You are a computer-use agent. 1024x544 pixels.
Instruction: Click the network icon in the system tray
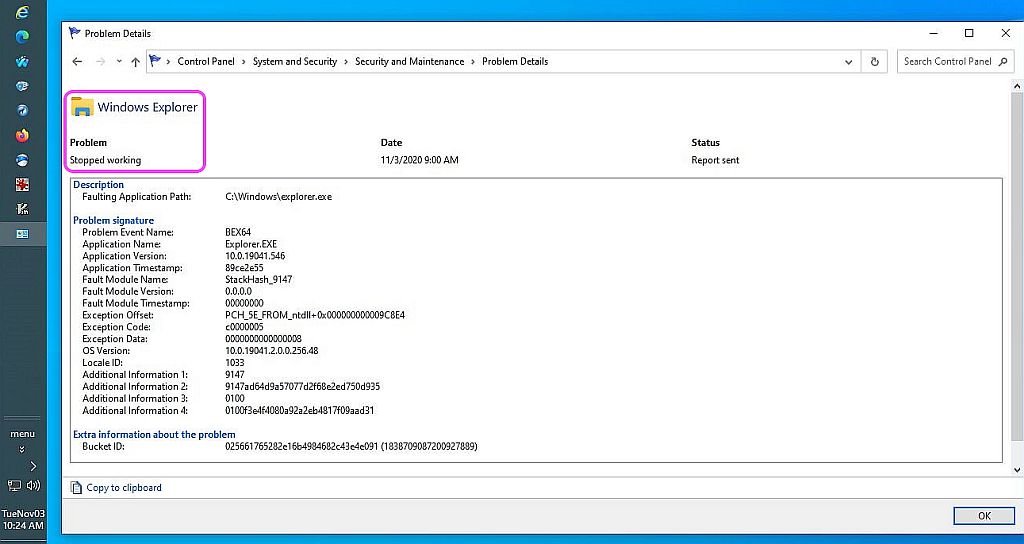coord(14,485)
